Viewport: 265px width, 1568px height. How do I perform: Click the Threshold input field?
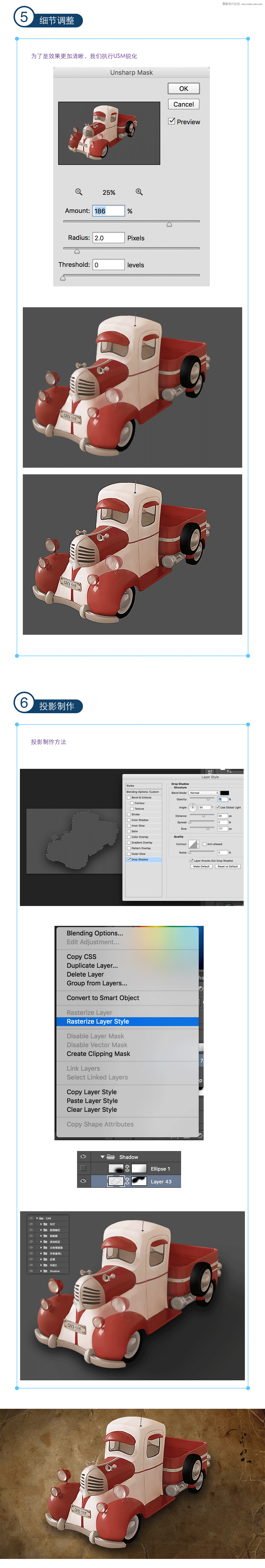pyautogui.click(x=108, y=265)
